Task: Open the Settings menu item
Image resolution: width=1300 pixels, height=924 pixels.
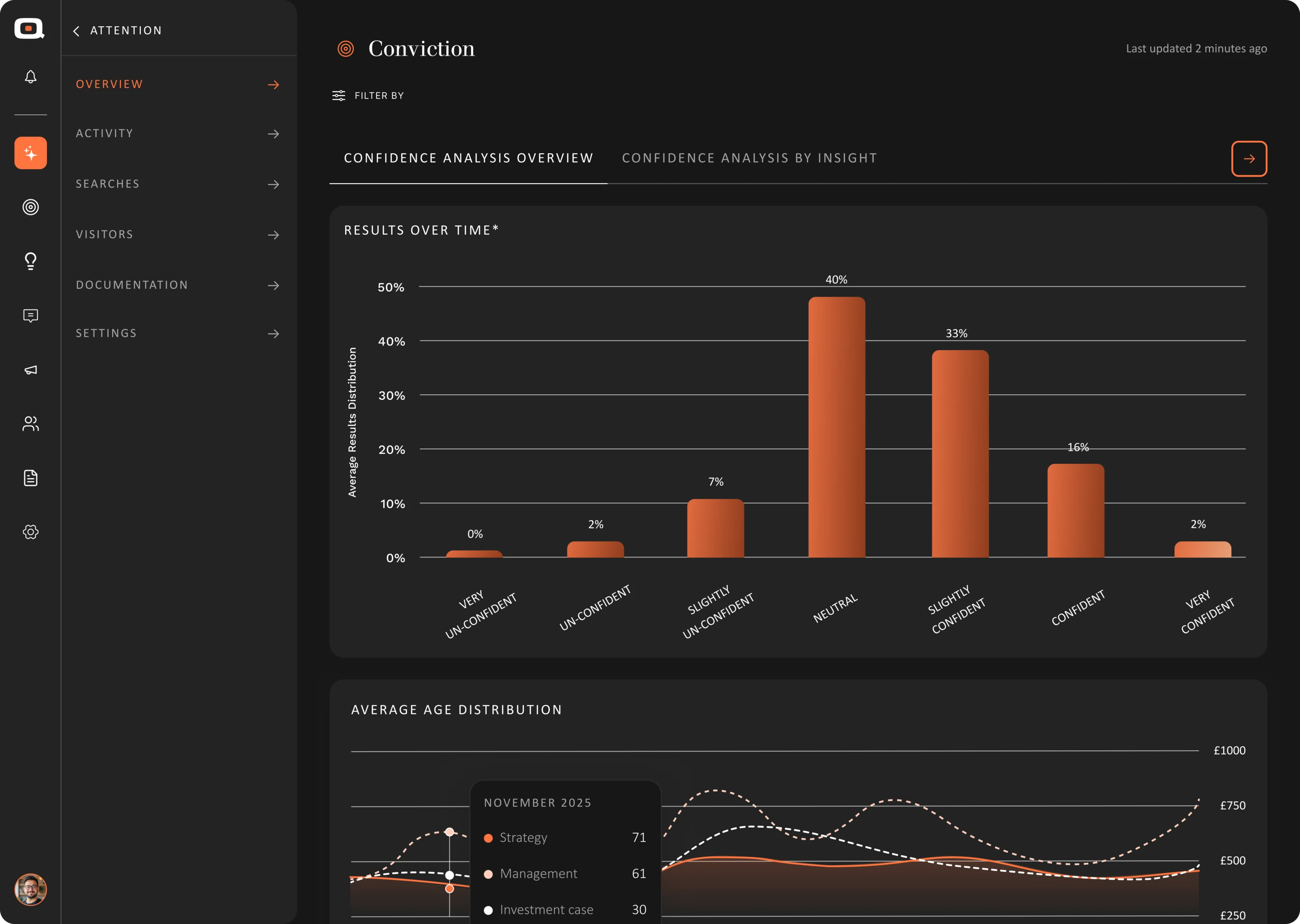Action: 177,333
